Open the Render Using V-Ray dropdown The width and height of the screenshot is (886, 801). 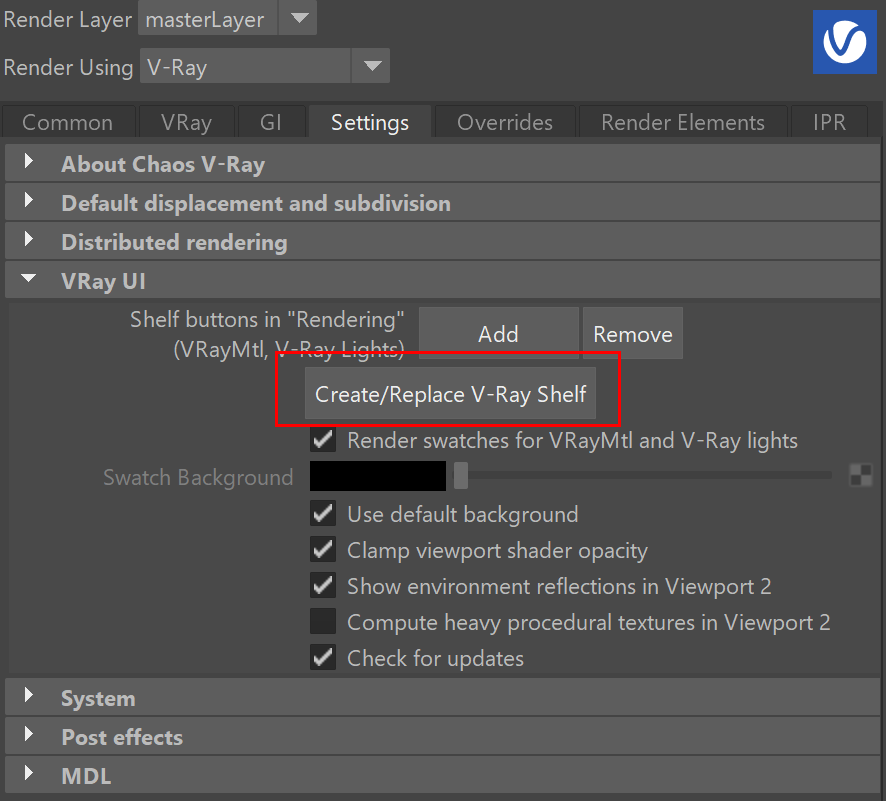(x=264, y=66)
